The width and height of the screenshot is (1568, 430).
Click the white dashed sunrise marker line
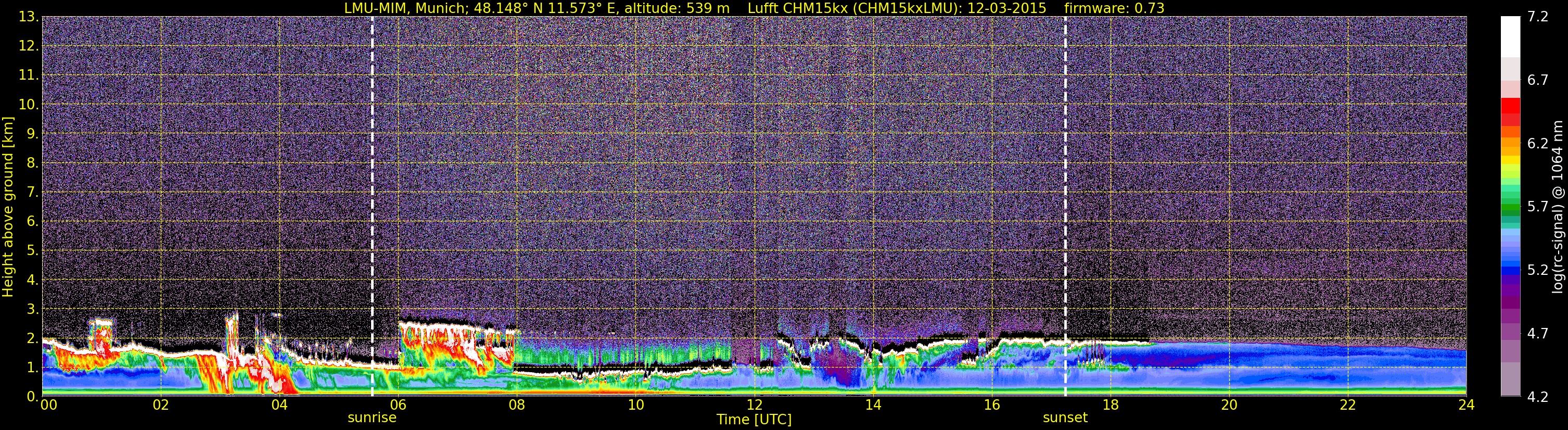pyautogui.click(x=373, y=206)
